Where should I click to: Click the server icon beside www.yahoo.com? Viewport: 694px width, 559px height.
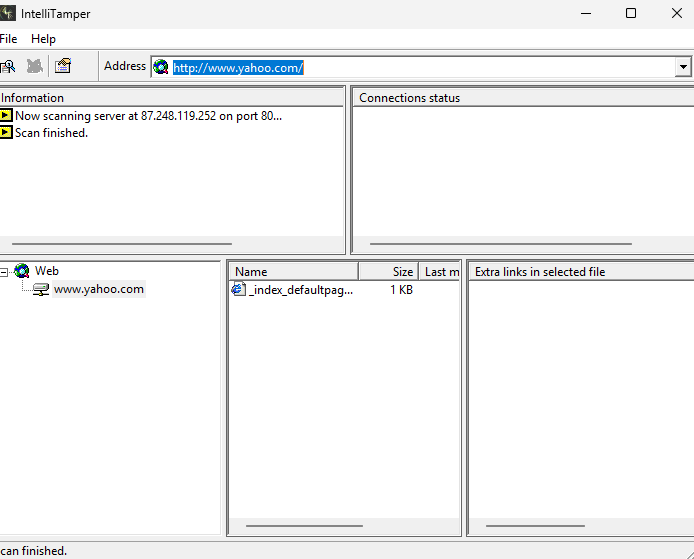click(41, 289)
